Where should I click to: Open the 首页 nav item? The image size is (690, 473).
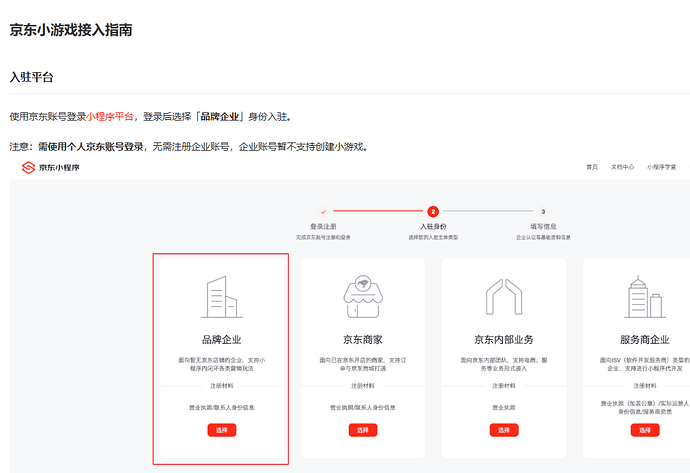pos(592,167)
